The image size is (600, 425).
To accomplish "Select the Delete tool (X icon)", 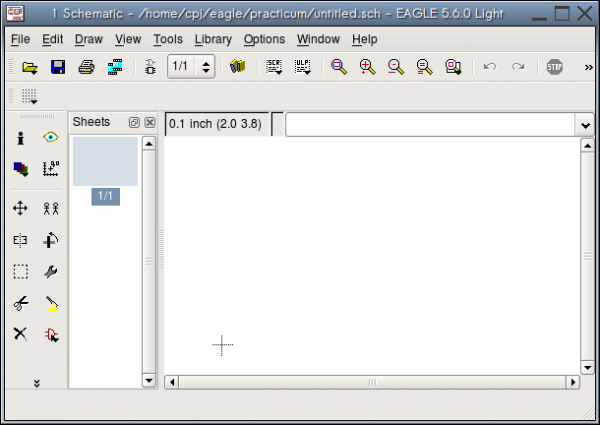I will [x=20, y=334].
